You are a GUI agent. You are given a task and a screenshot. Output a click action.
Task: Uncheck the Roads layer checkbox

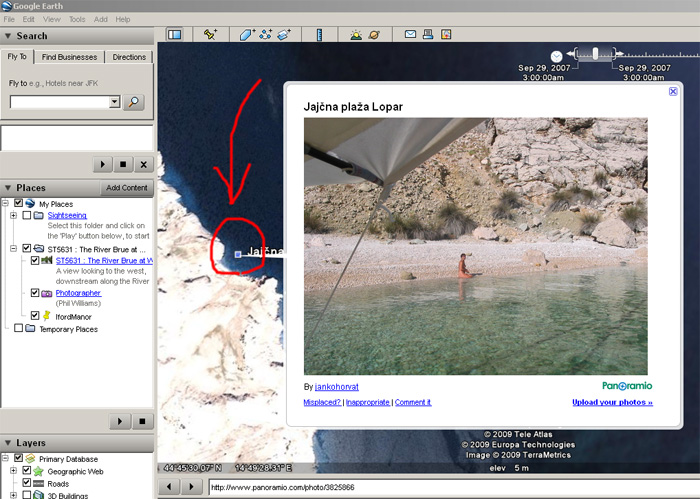(27, 482)
